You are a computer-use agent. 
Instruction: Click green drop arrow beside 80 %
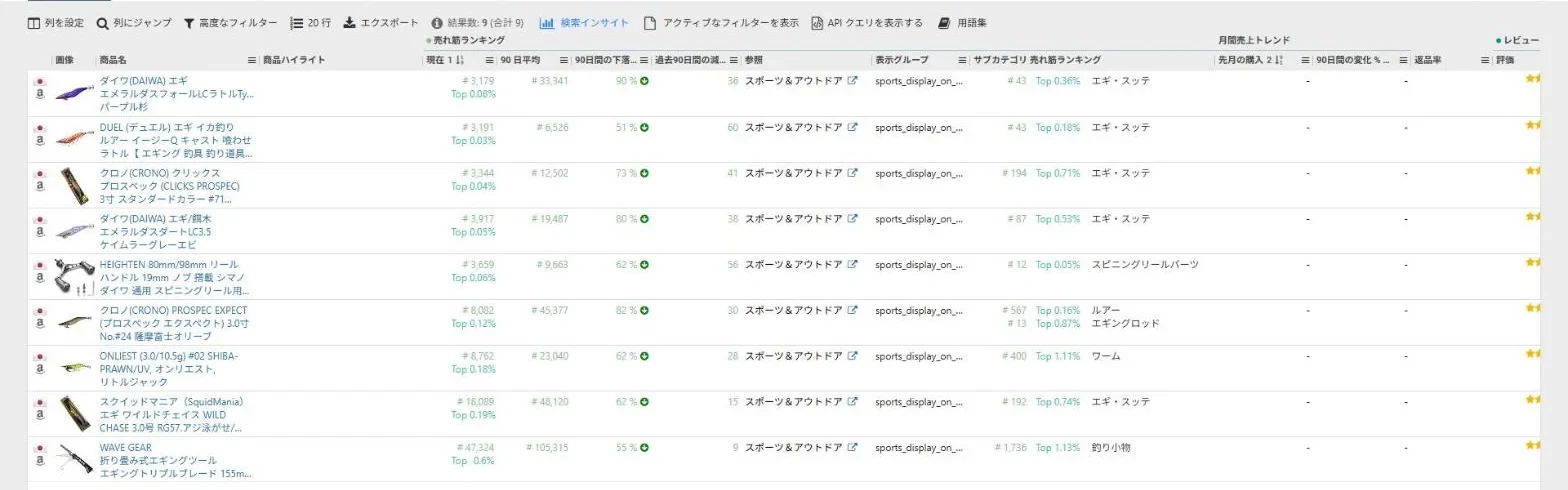tap(645, 219)
